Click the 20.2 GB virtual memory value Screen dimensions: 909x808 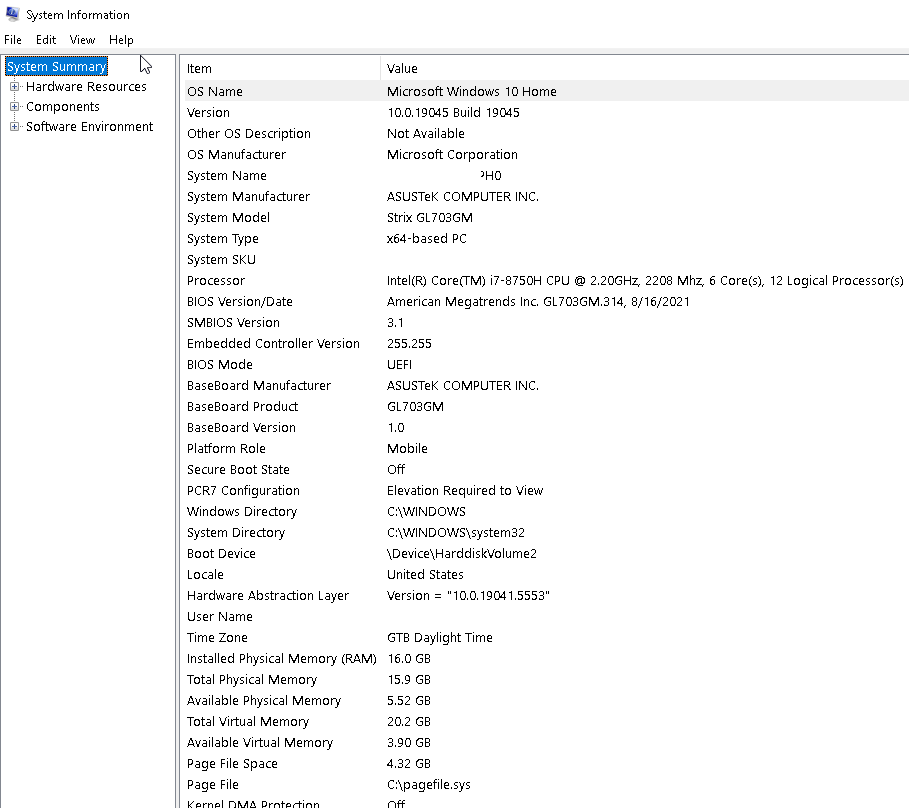click(x=409, y=722)
